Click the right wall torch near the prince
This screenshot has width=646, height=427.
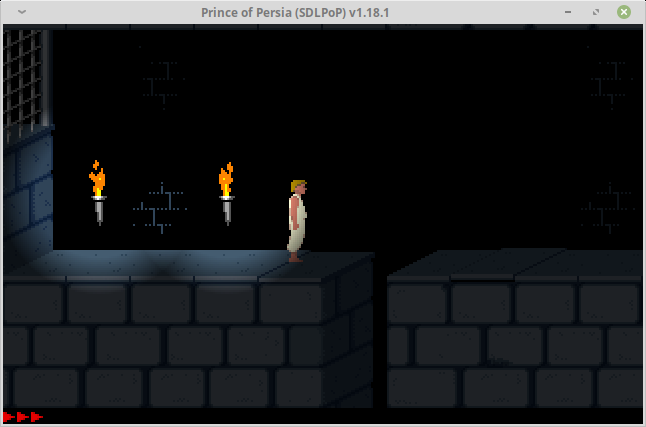click(x=227, y=194)
